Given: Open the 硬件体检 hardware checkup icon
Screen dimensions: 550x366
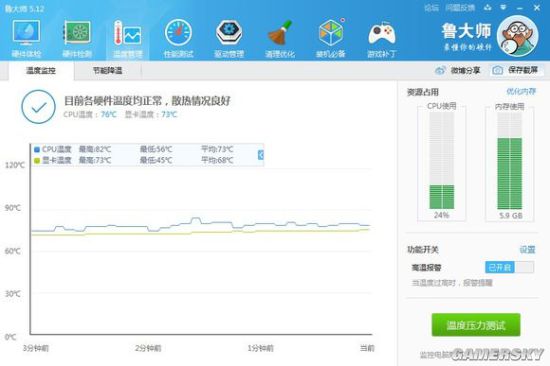Looking at the screenshot, I should 26,38.
